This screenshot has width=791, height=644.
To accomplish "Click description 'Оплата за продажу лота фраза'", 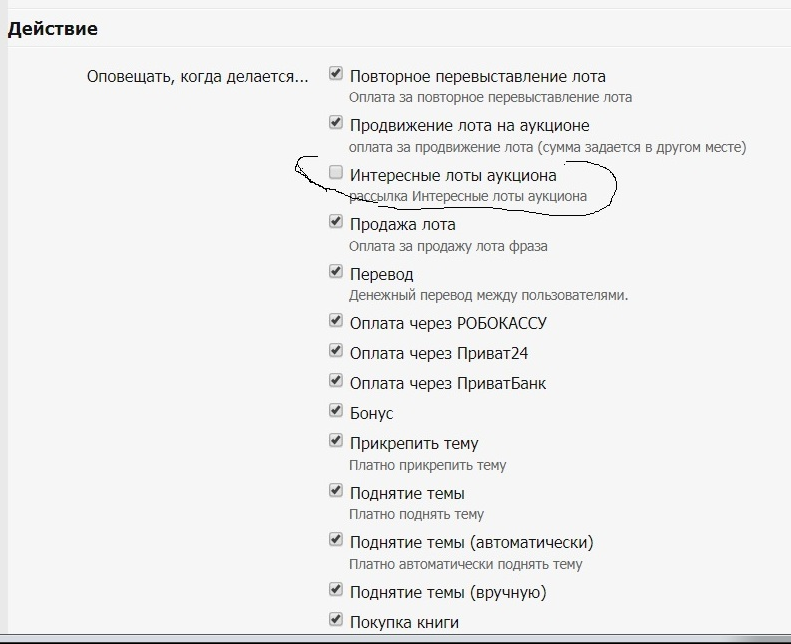I will pyautogui.click(x=448, y=247).
